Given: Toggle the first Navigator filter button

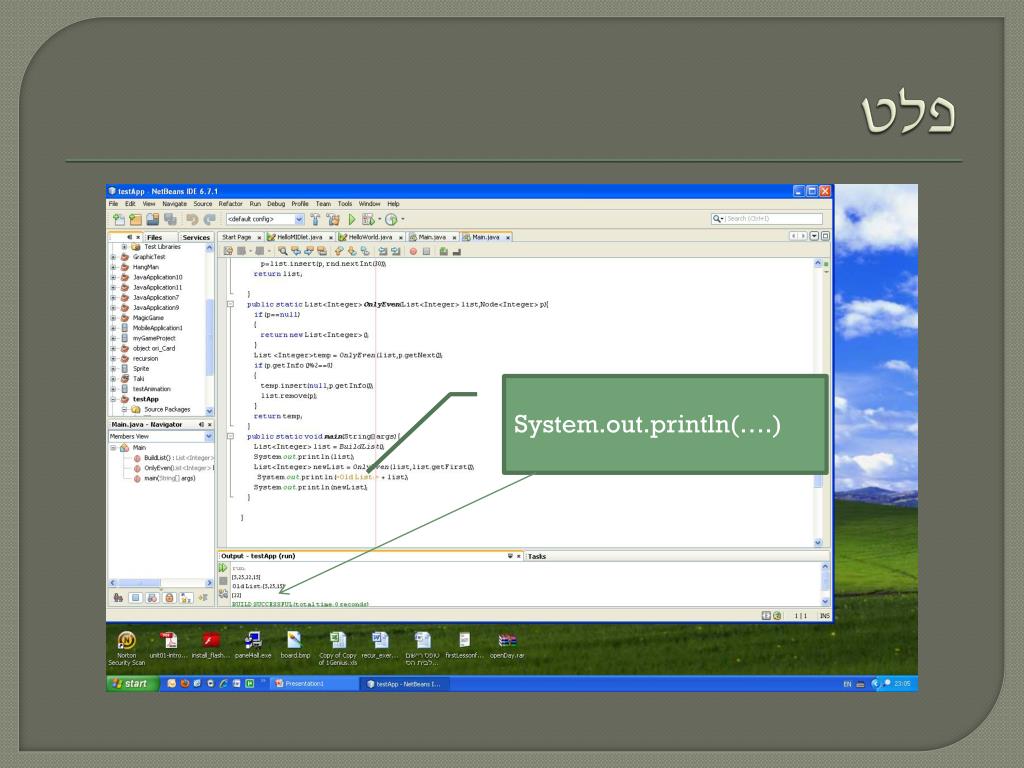Looking at the screenshot, I should click(x=119, y=598).
